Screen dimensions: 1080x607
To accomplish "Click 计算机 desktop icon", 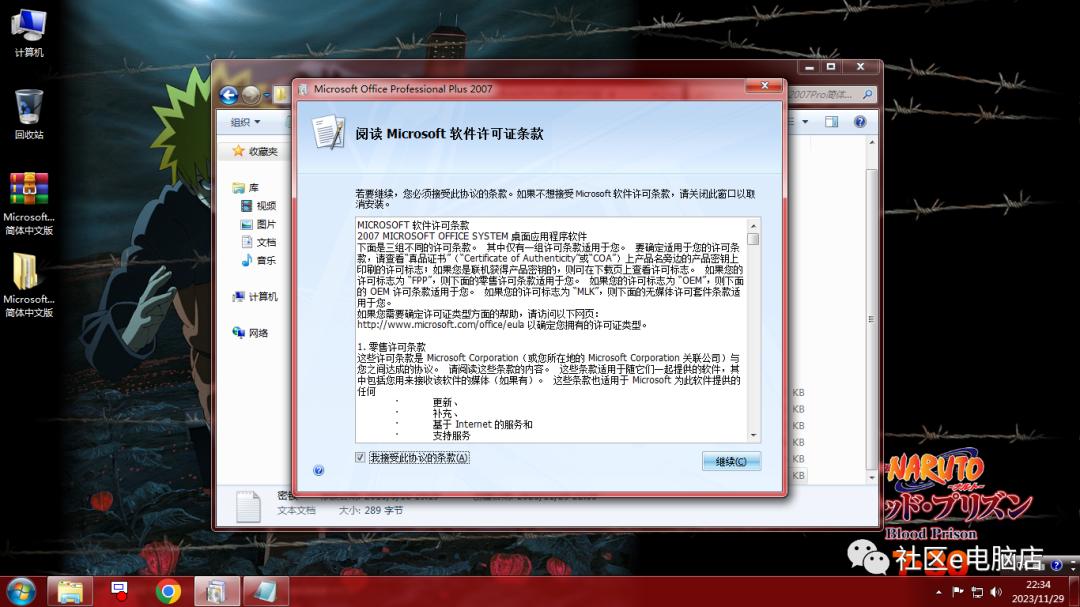I will coord(29,33).
